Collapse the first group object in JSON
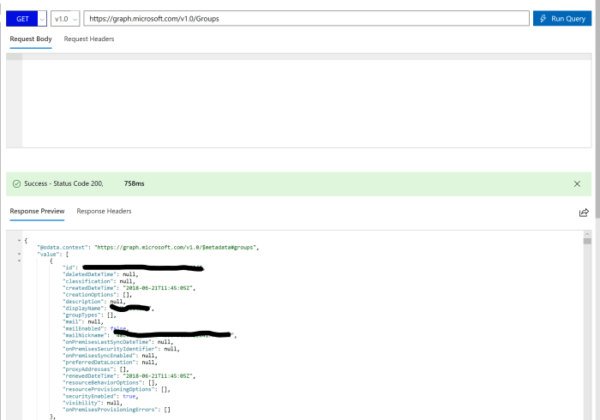This screenshot has height=420, width=600. point(19,261)
